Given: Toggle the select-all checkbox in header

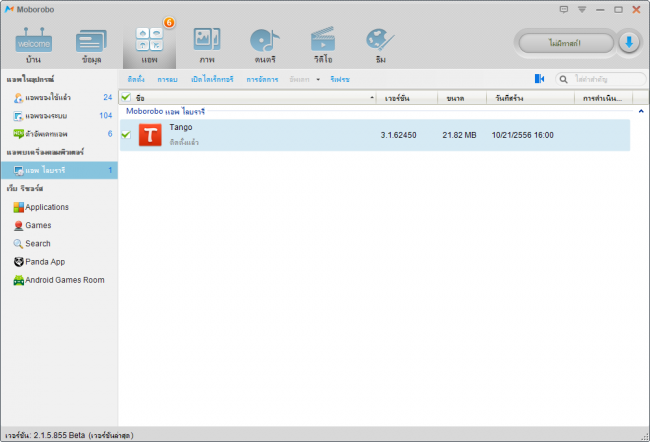Looking at the screenshot, I should 126,97.
